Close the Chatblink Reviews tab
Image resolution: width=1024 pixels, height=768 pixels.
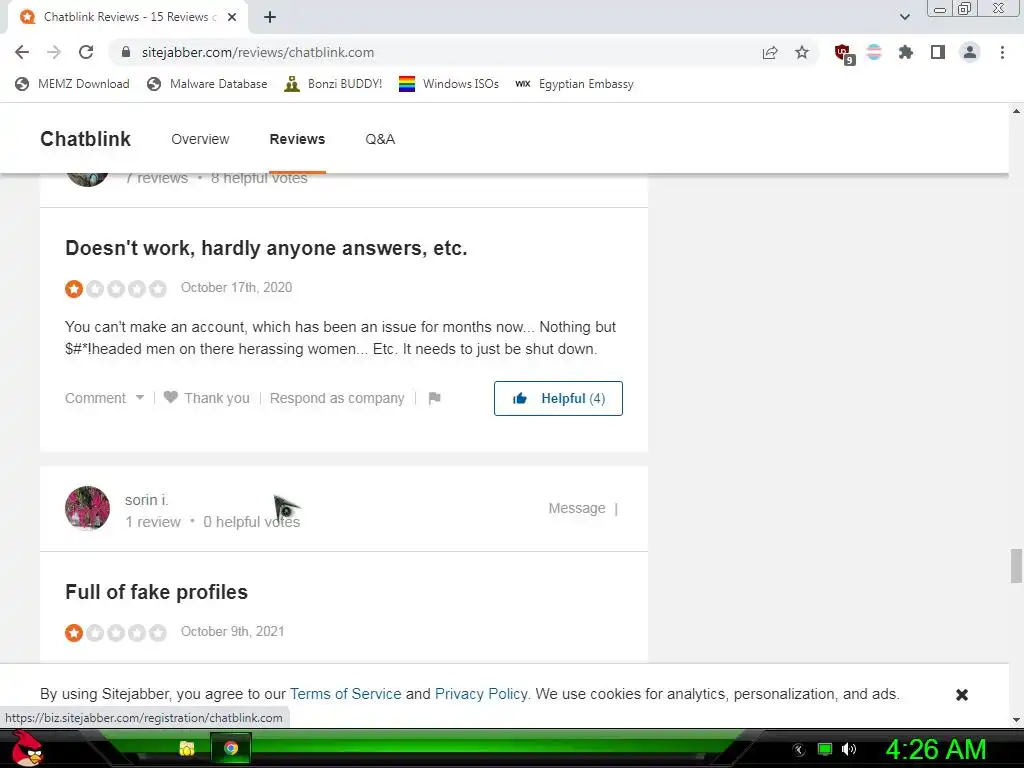232,18
